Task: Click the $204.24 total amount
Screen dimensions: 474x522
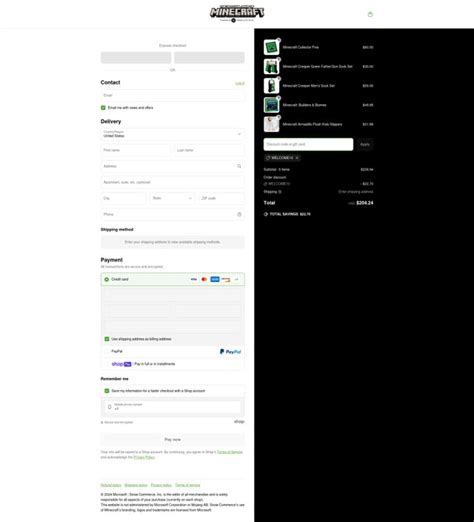Action: (x=365, y=203)
